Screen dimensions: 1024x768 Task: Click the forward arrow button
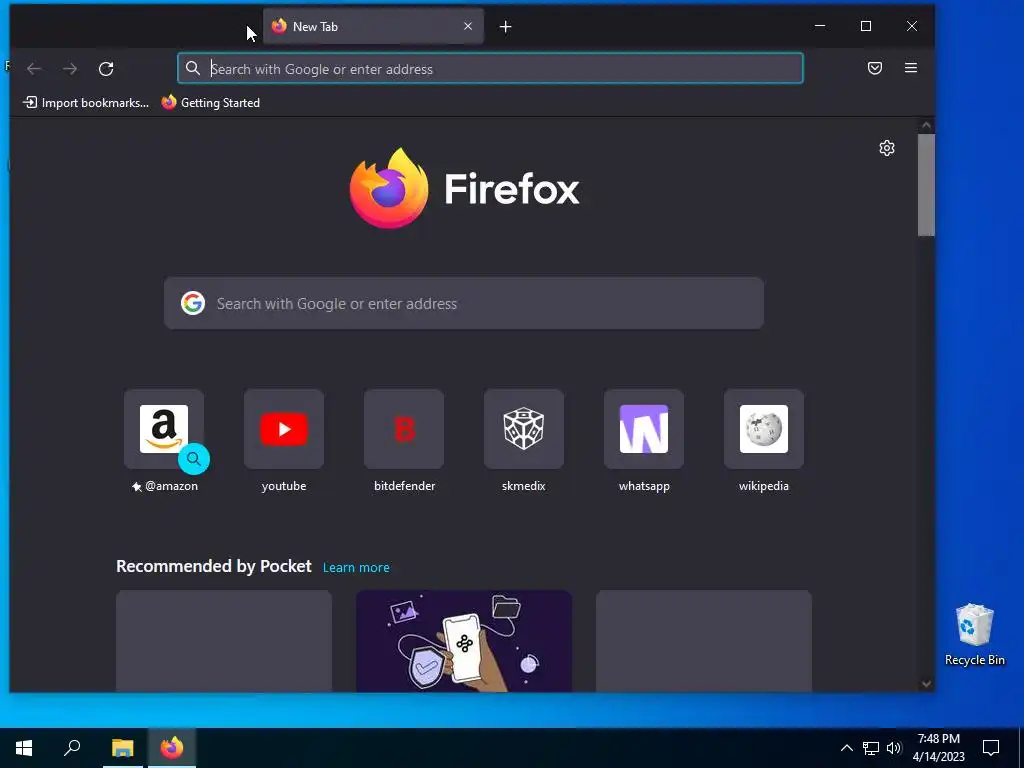(70, 69)
